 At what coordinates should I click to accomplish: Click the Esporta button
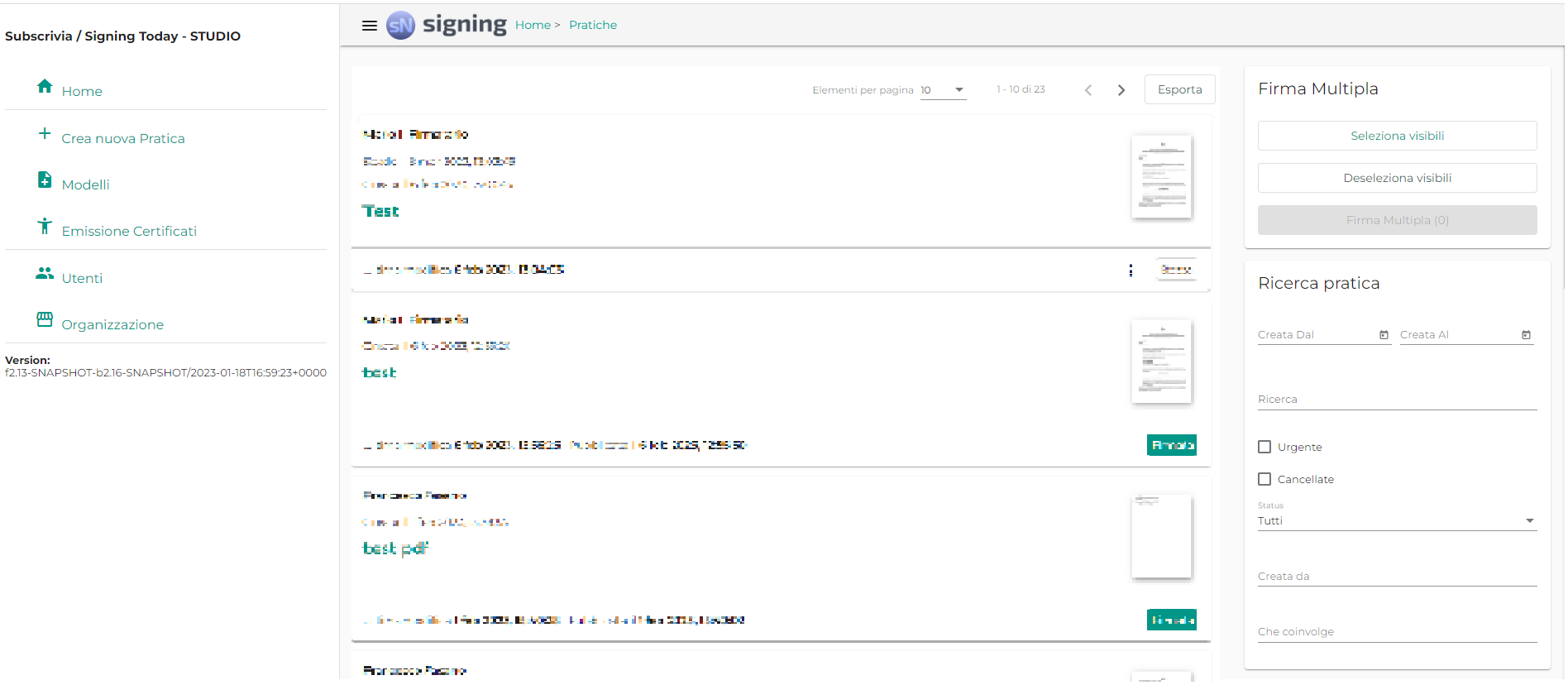tap(1179, 90)
